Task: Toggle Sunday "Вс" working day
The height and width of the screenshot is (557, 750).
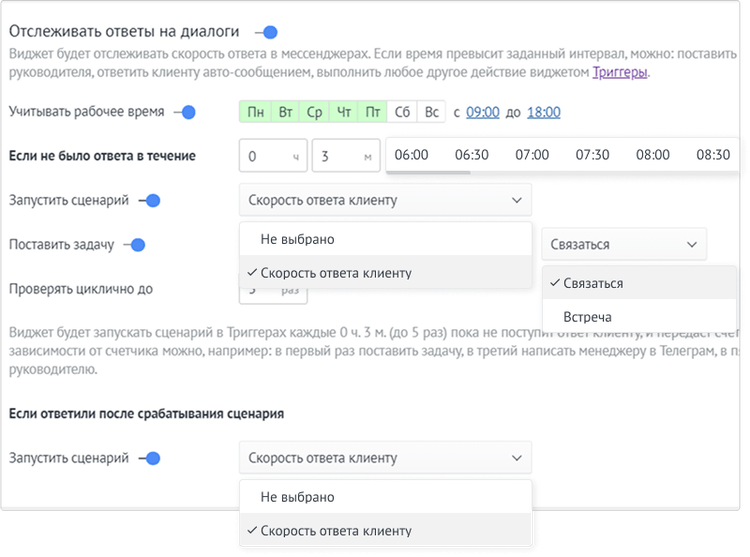Action: pos(432,112)
